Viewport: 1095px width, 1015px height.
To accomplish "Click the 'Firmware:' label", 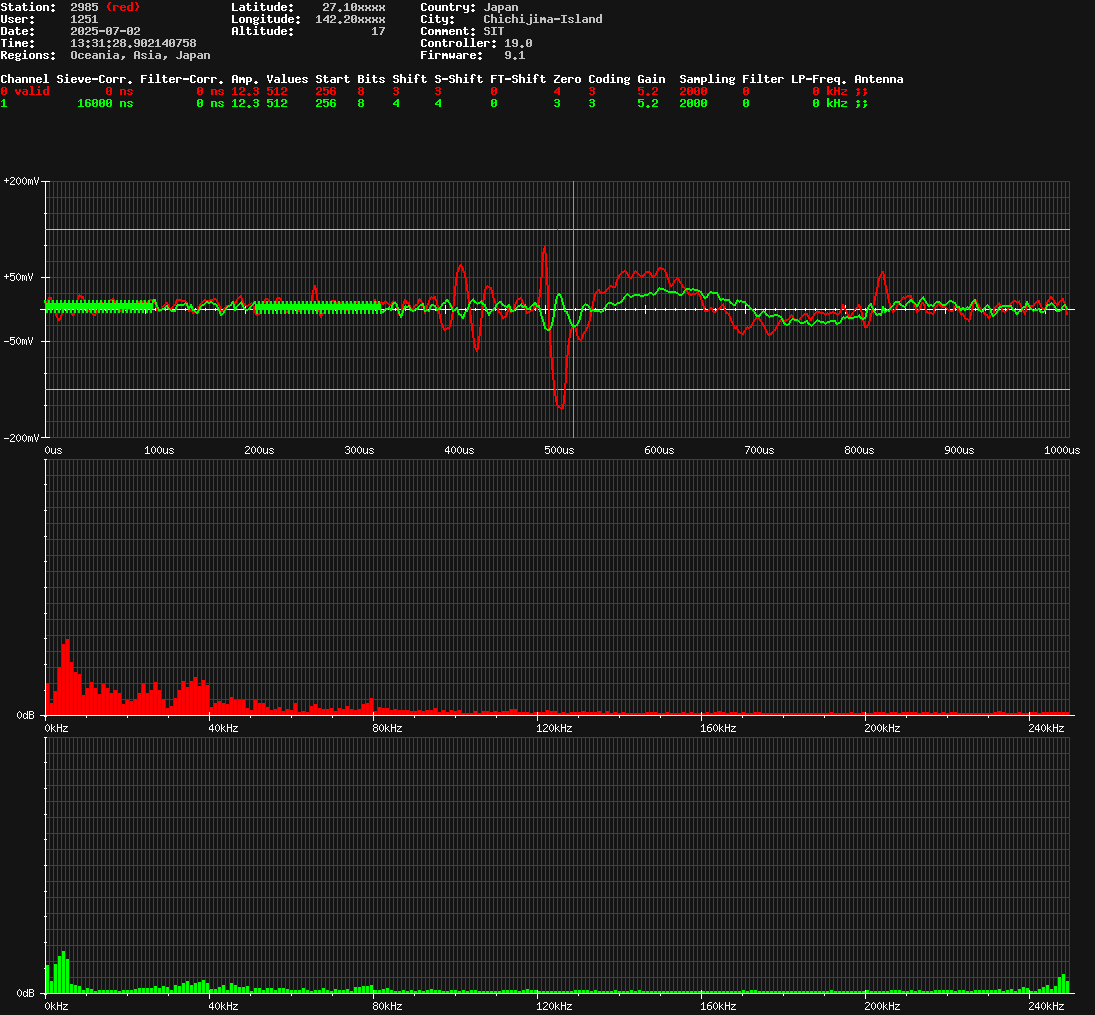I will [451, 55].
